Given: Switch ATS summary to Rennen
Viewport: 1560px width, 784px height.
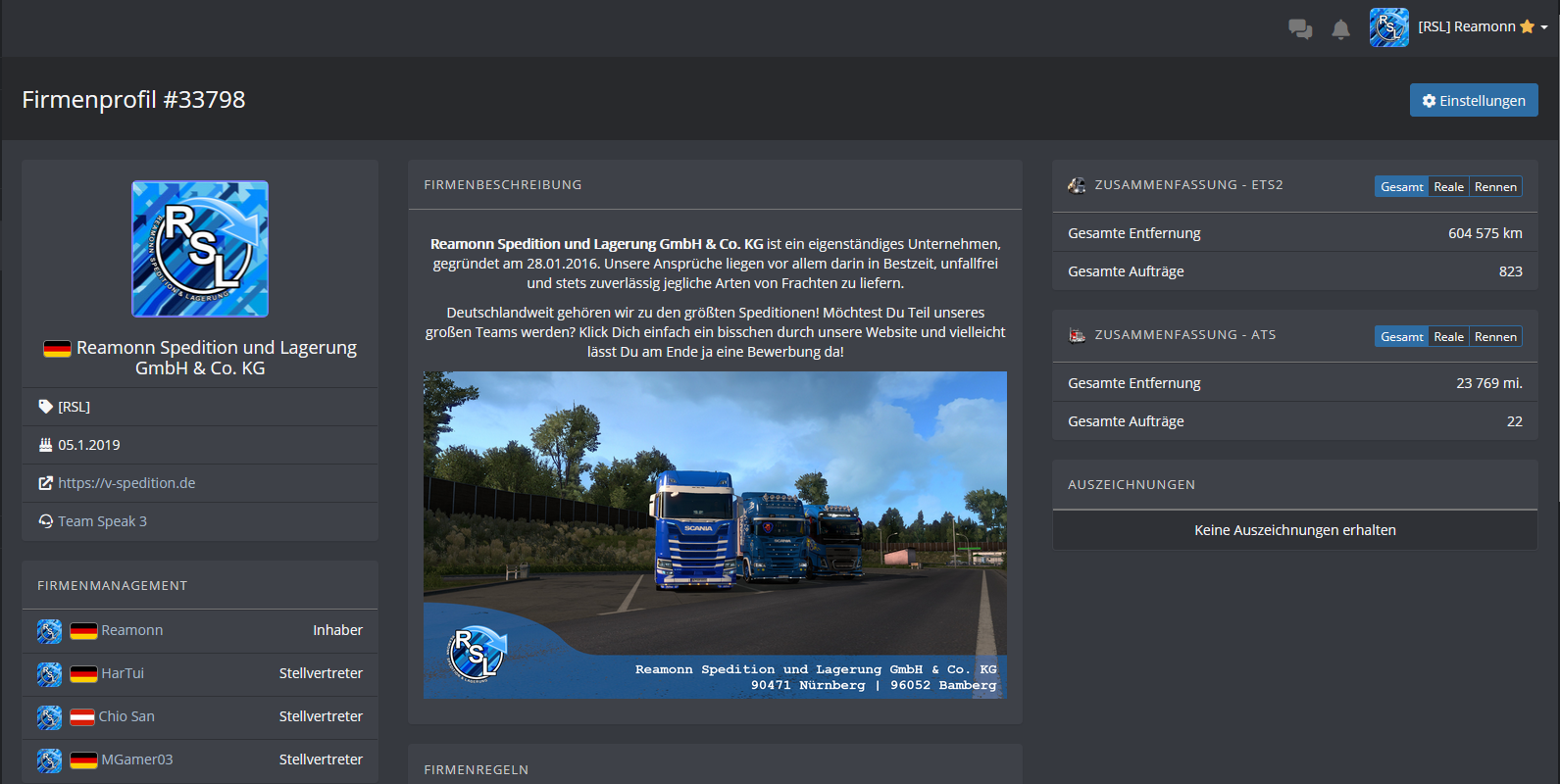Looking at the screenshot, I should 1495,337.
